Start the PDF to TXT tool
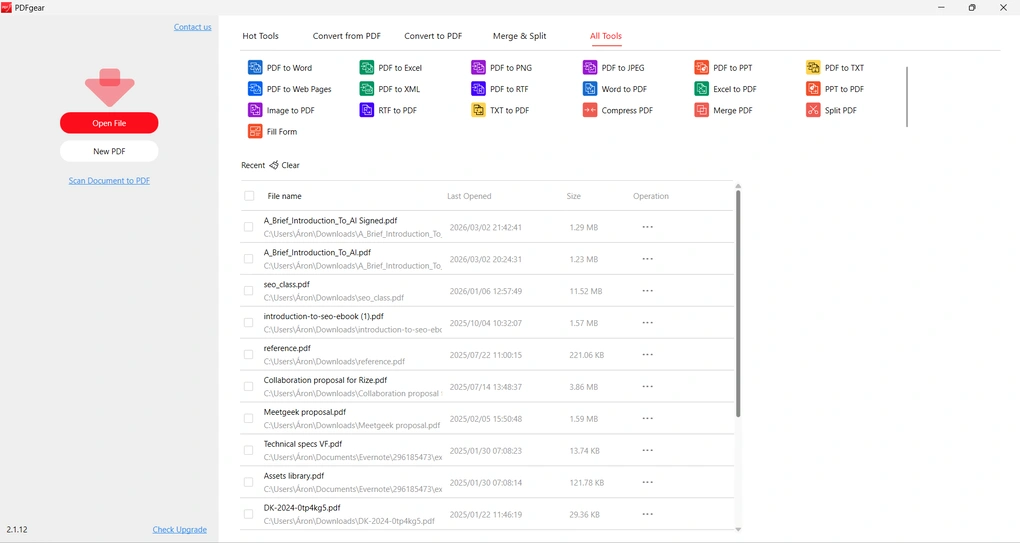The height and width of the screenshot is (543, 1020). coord(835,68)
